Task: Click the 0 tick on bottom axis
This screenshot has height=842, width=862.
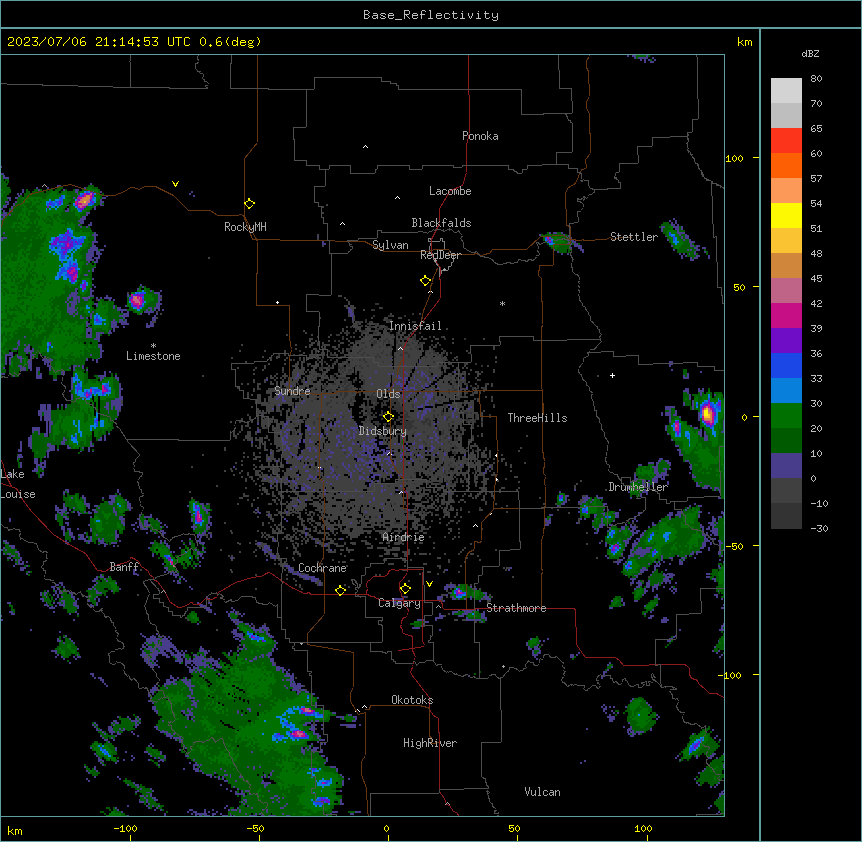Action: pyautogui.click(x=386, y=828)
